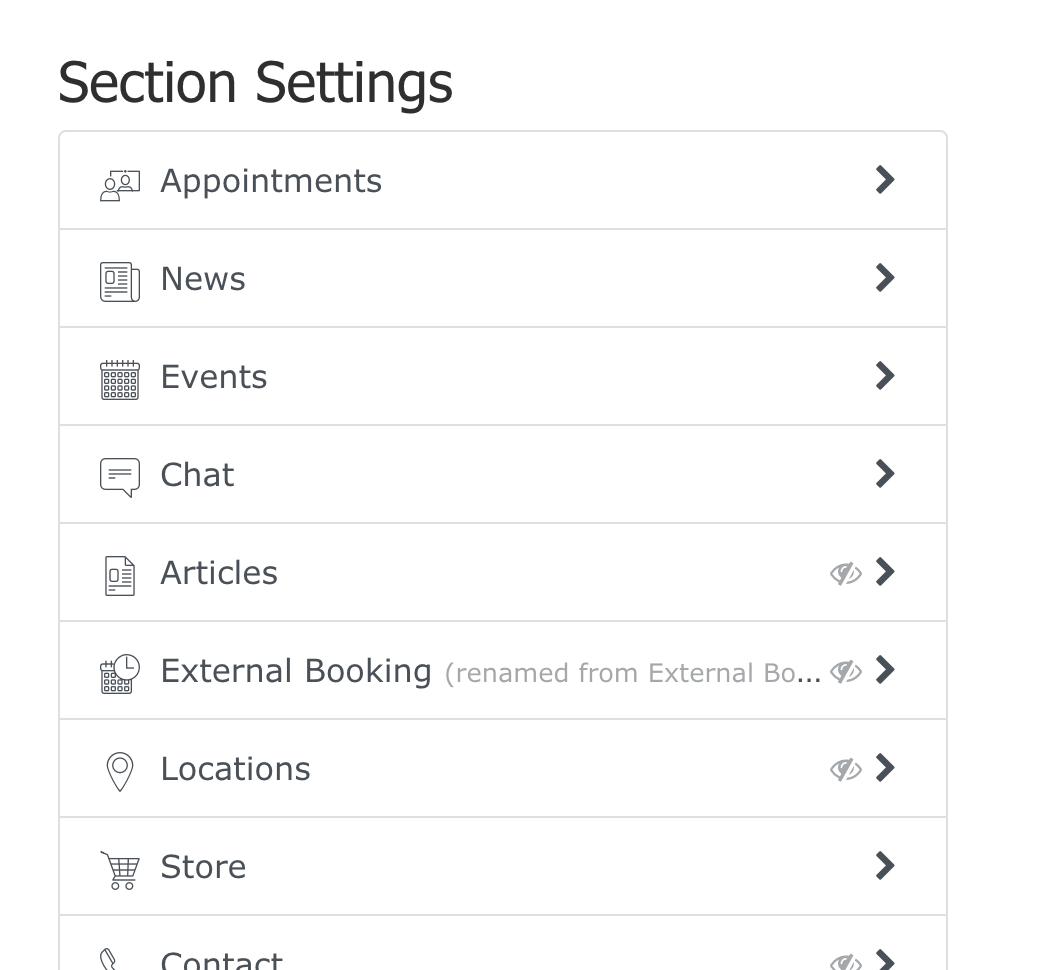The height and width of the screenshot is (970, 1038).
Task: Open the Chat section label
Action: (197, 475)
